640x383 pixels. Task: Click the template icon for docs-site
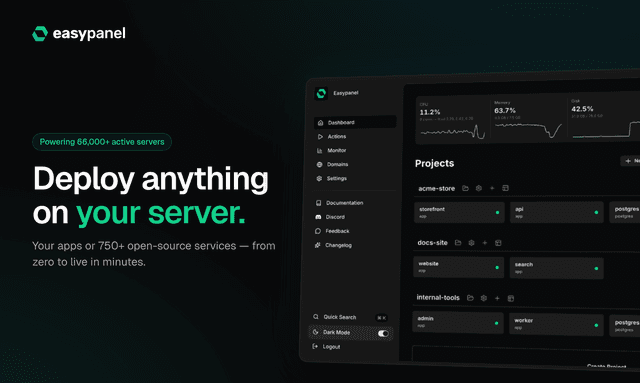pos(498,243)
